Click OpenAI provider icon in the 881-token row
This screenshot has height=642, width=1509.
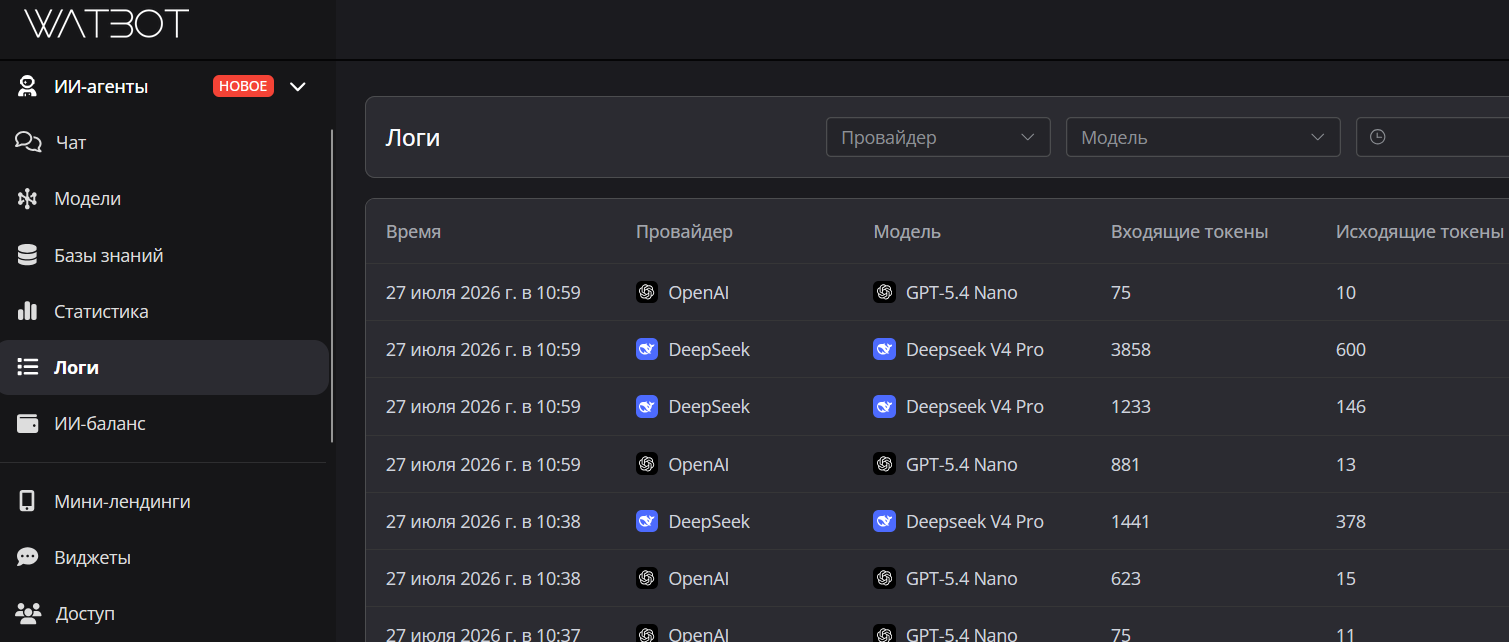647,464
